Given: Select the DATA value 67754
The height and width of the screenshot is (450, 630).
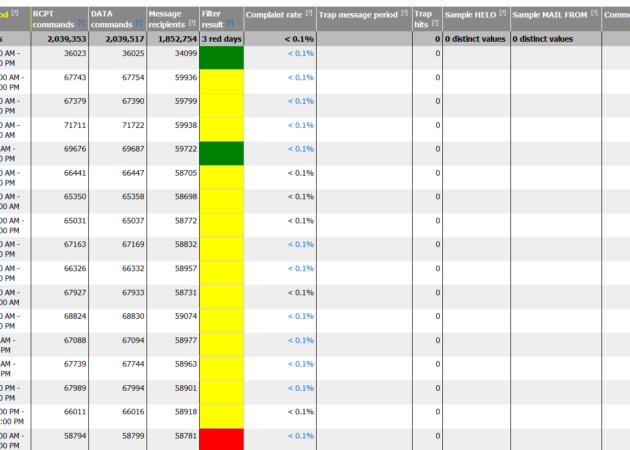Looking at the screenshot, I should (133, 78).
